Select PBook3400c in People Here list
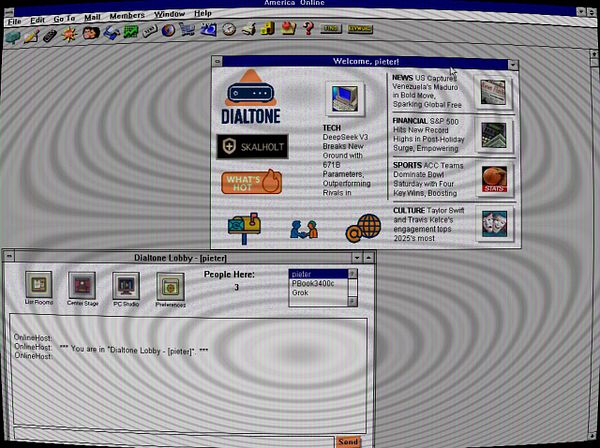600x448 pixels. (318, 283)
